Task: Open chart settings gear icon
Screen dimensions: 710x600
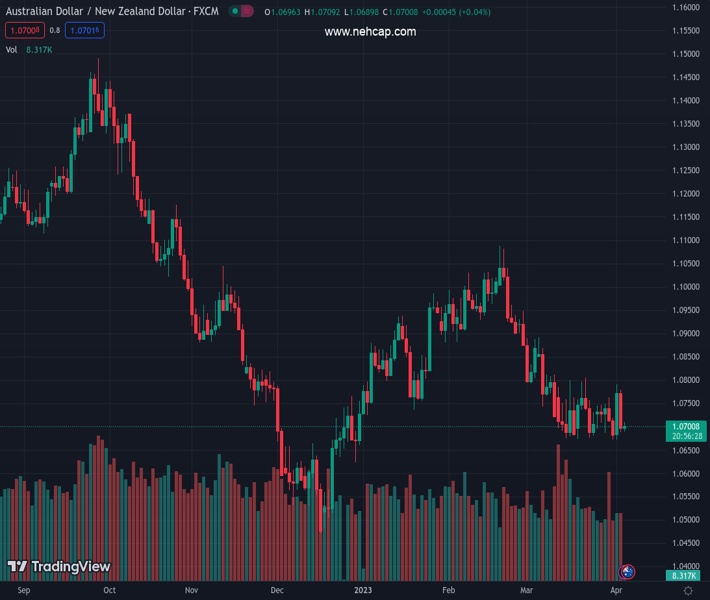Action: (688, 590)
